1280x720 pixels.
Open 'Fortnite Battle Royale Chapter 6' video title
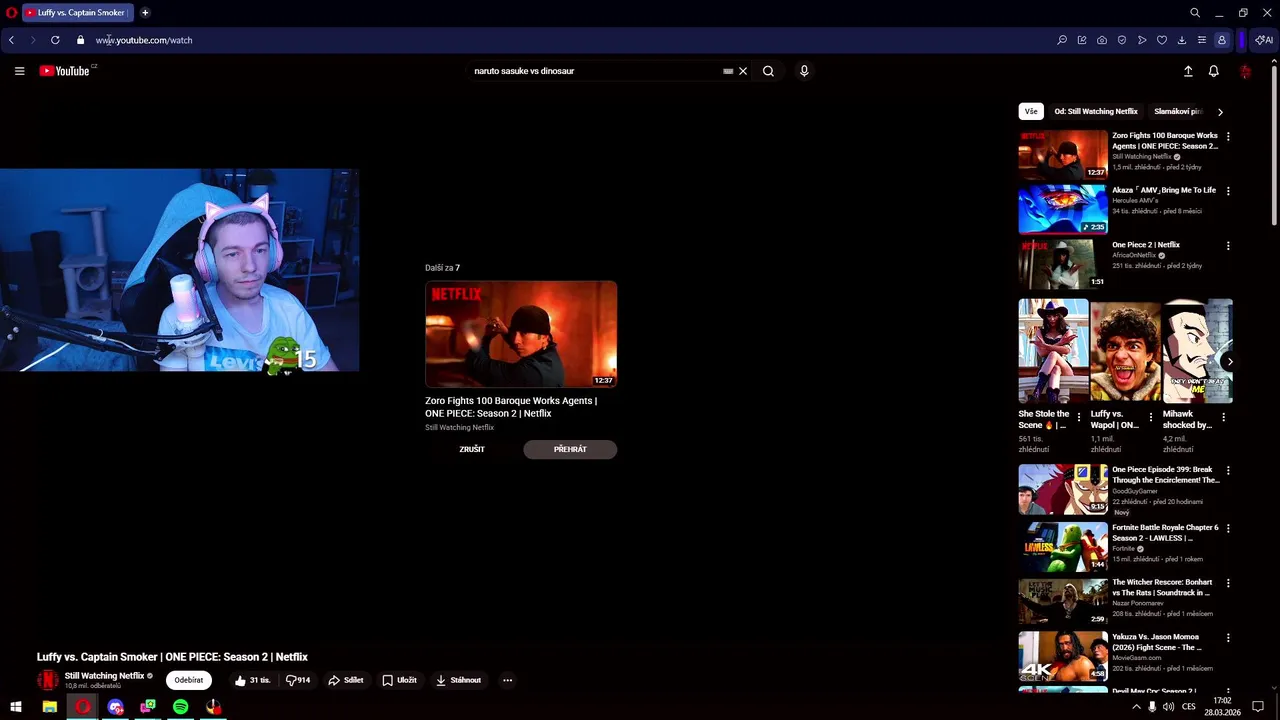click(x=1165, y=533)
